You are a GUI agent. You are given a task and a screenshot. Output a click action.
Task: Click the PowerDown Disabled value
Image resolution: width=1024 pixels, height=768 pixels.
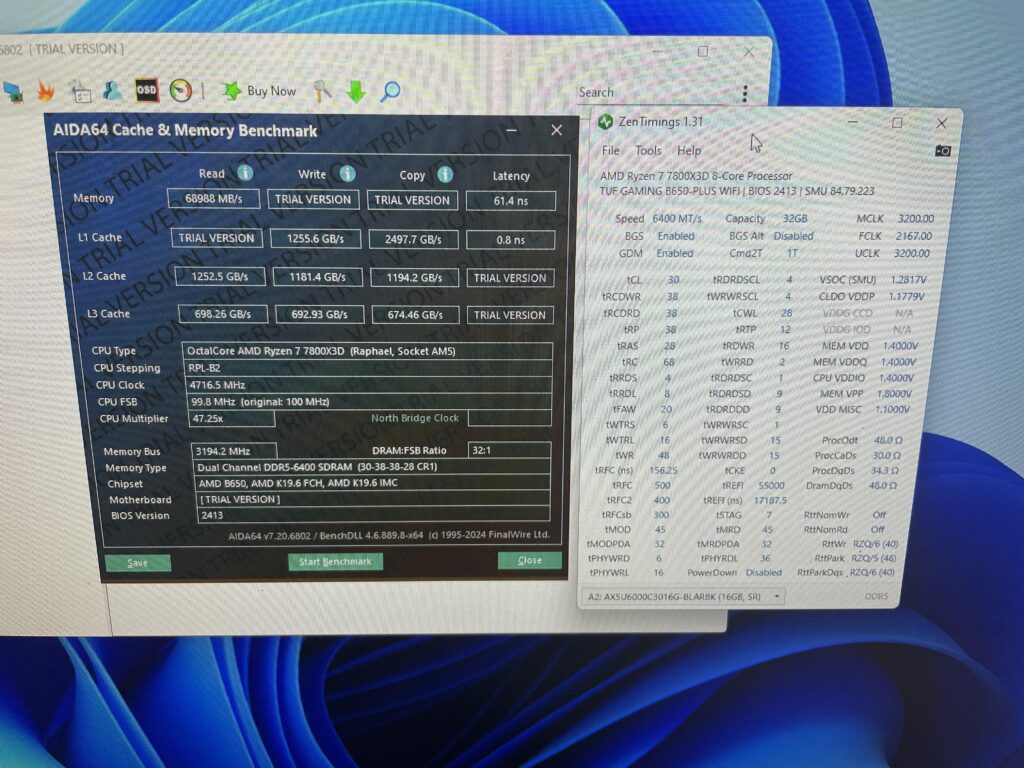coord(763,572)
